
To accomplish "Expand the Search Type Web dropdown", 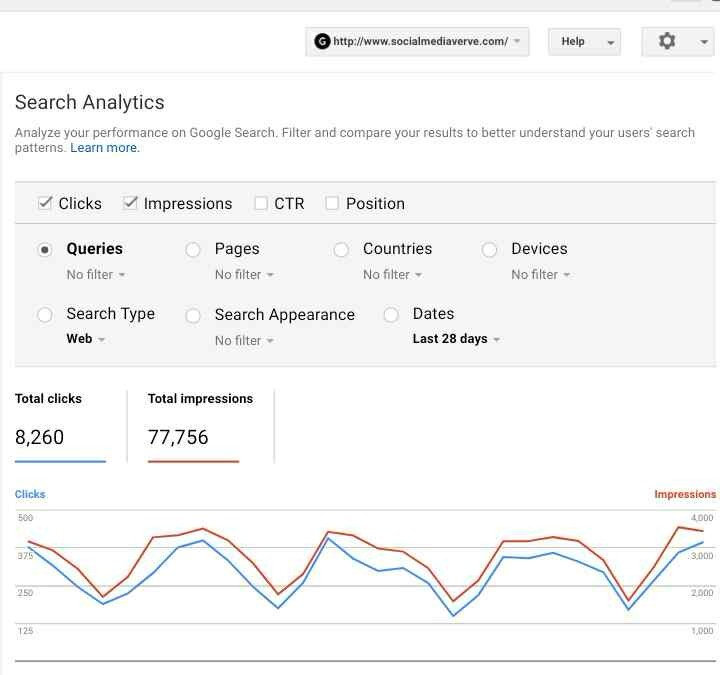I will point(86,339).
